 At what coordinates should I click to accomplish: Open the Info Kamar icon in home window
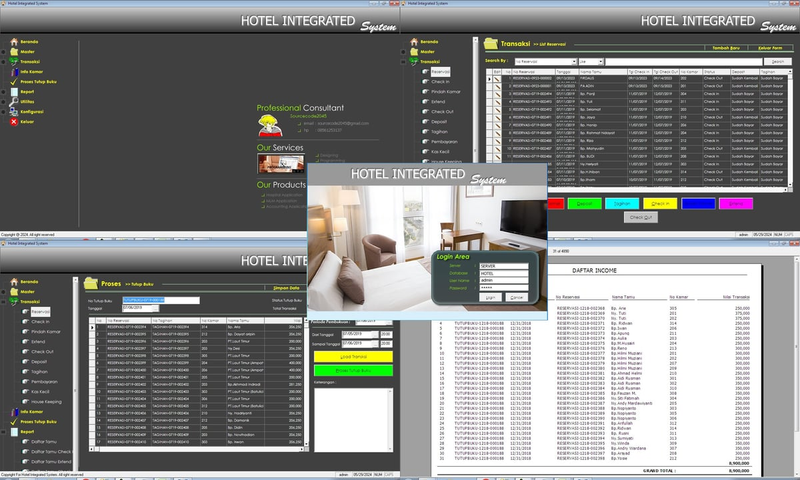tap(14, 72)
